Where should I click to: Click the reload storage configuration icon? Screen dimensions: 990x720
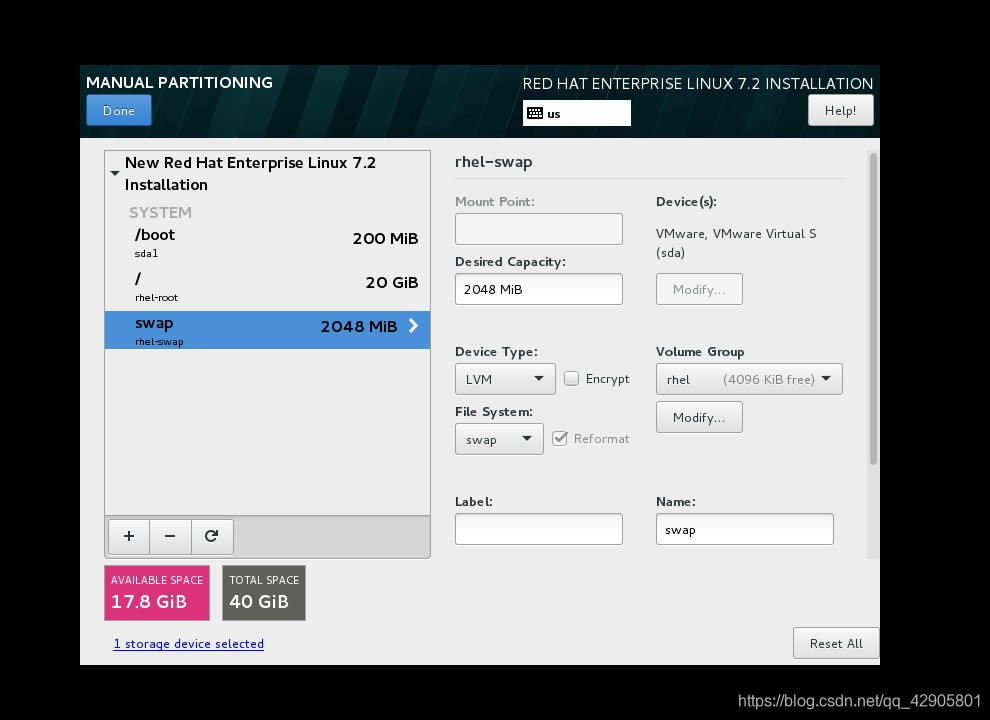coord(212,536)
